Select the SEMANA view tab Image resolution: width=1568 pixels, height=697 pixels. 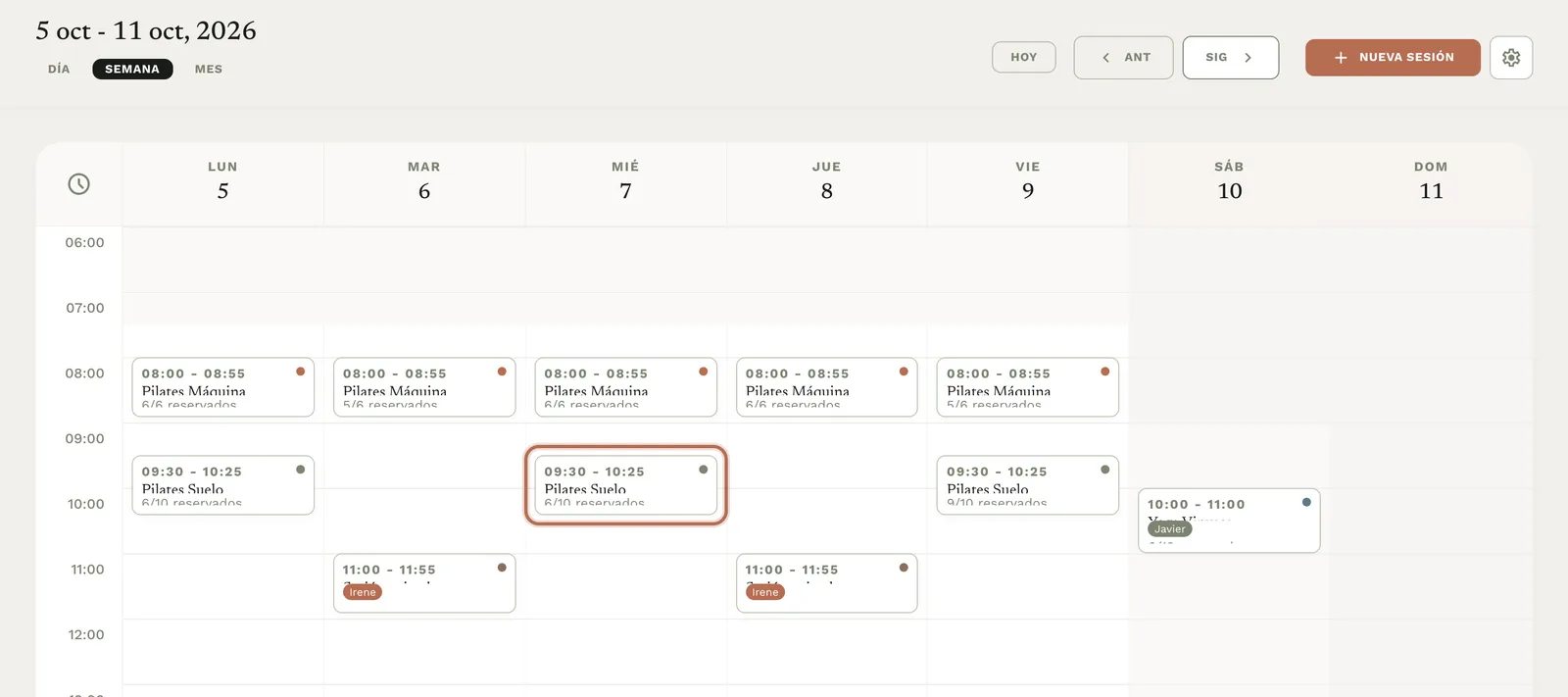[132, 69]
